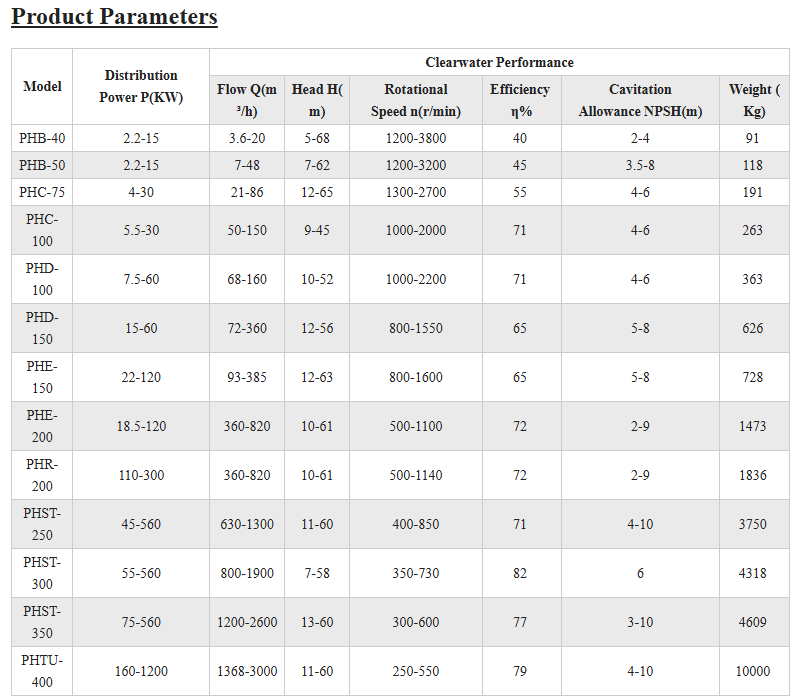Viewport: 790px width, 699px height.
Task: Select the 350-730 rotational speed cell
Action: [416, 574]
